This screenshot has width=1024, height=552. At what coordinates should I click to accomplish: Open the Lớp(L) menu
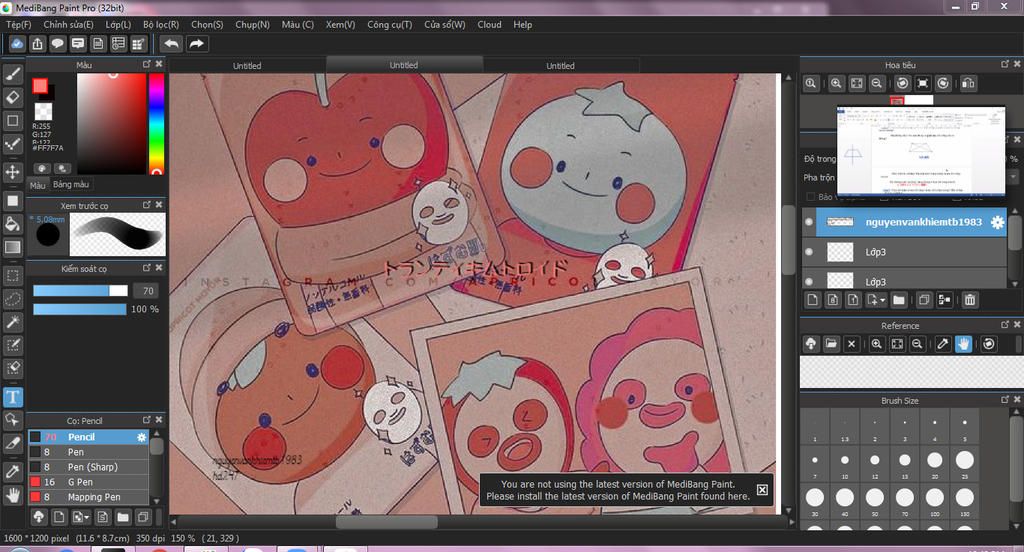[x=118, y=25]
